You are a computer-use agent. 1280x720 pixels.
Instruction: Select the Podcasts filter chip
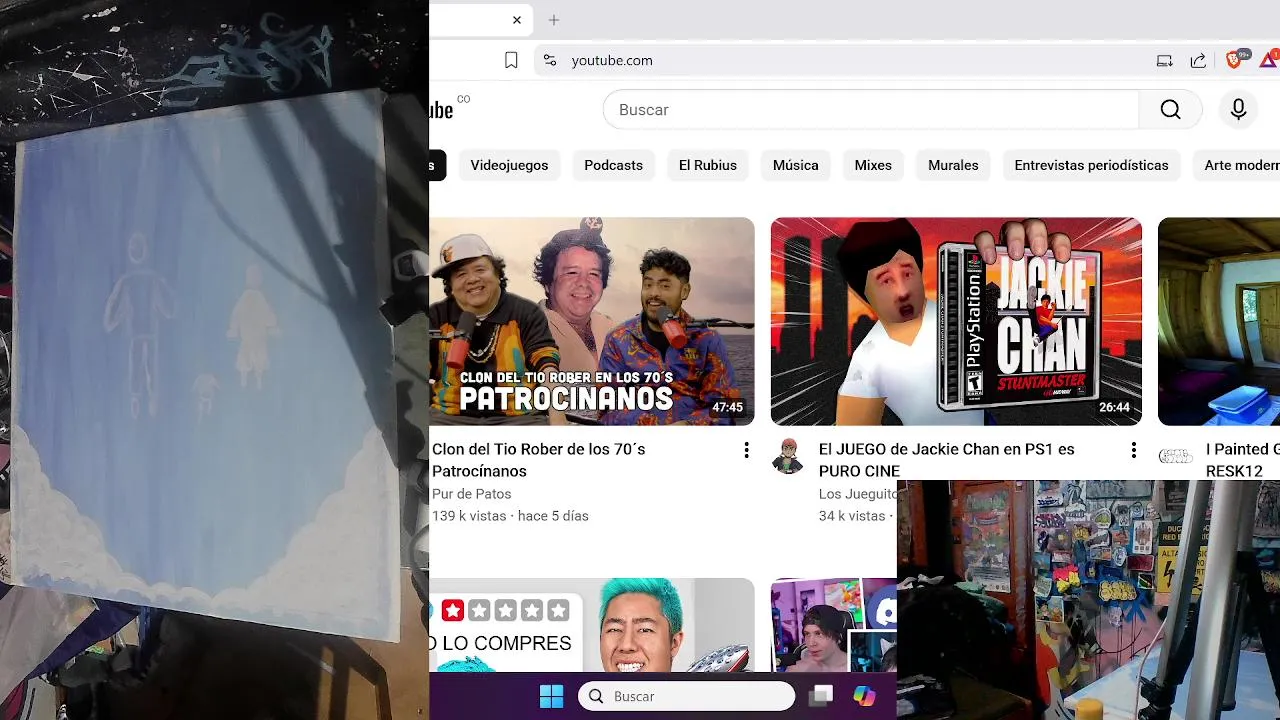[613, 165]
